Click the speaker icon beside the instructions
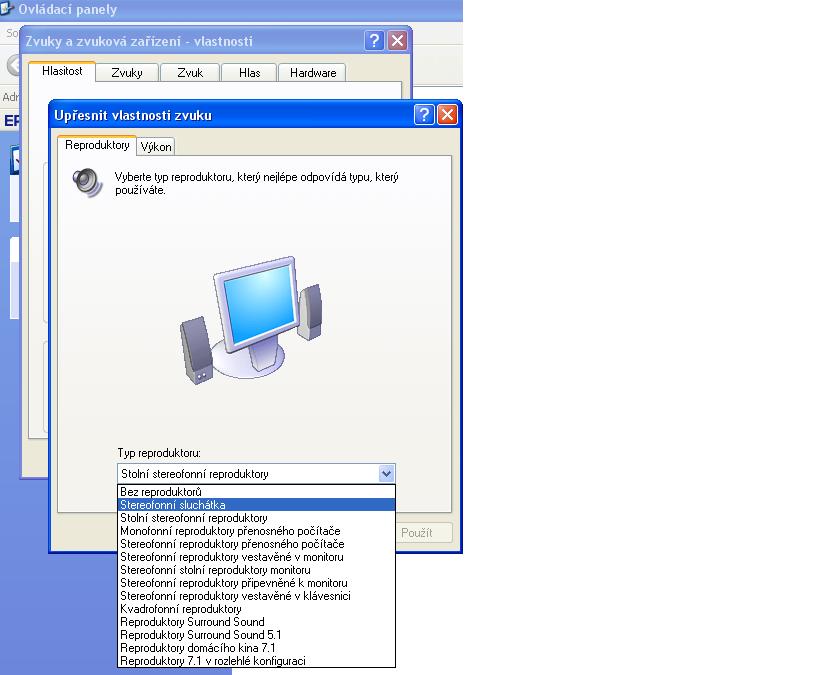The width and height of the screenshot is (840, 675). (87, 183)
